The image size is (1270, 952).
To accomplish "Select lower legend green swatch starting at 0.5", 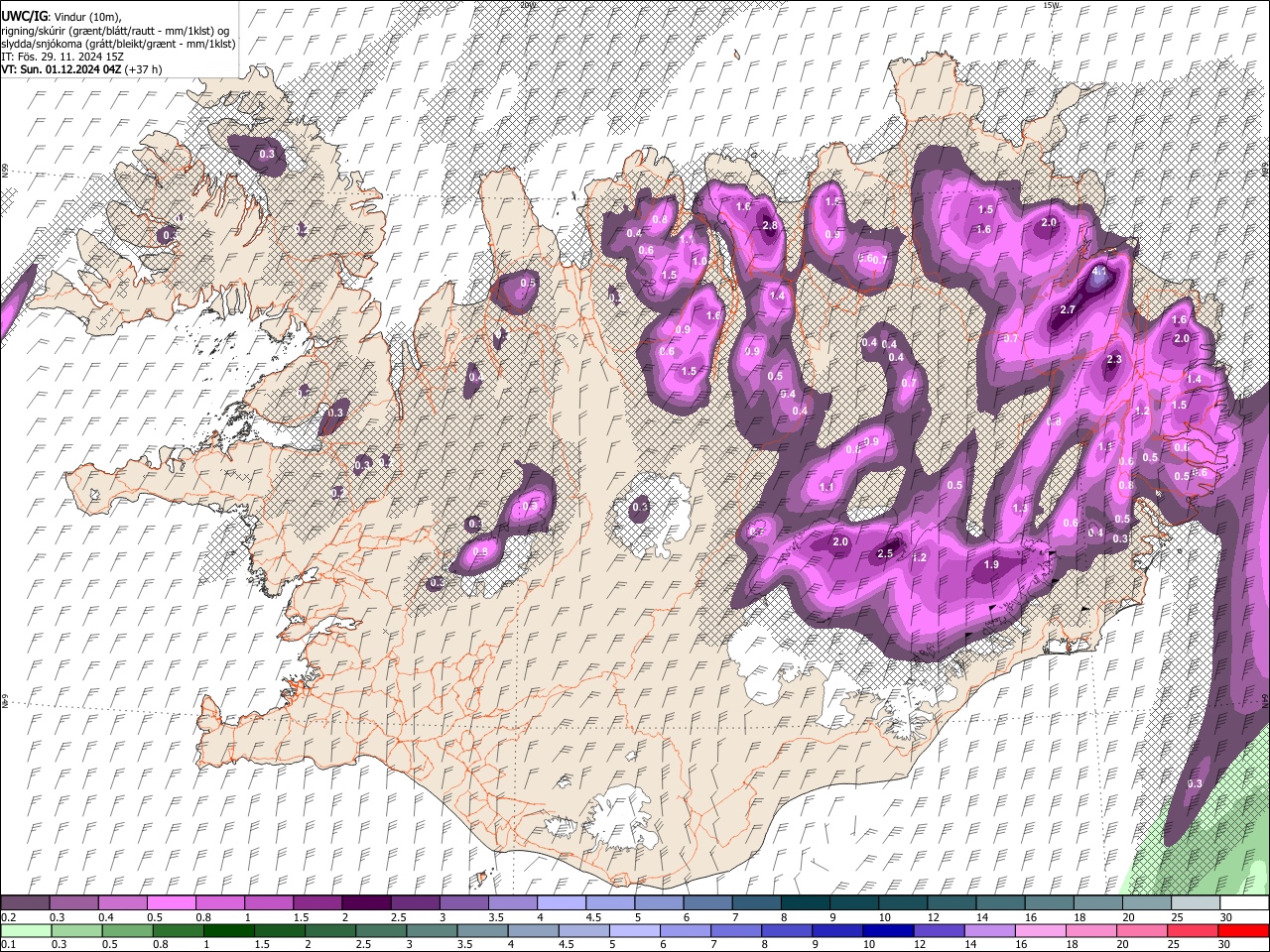I will tap(127, 930).
